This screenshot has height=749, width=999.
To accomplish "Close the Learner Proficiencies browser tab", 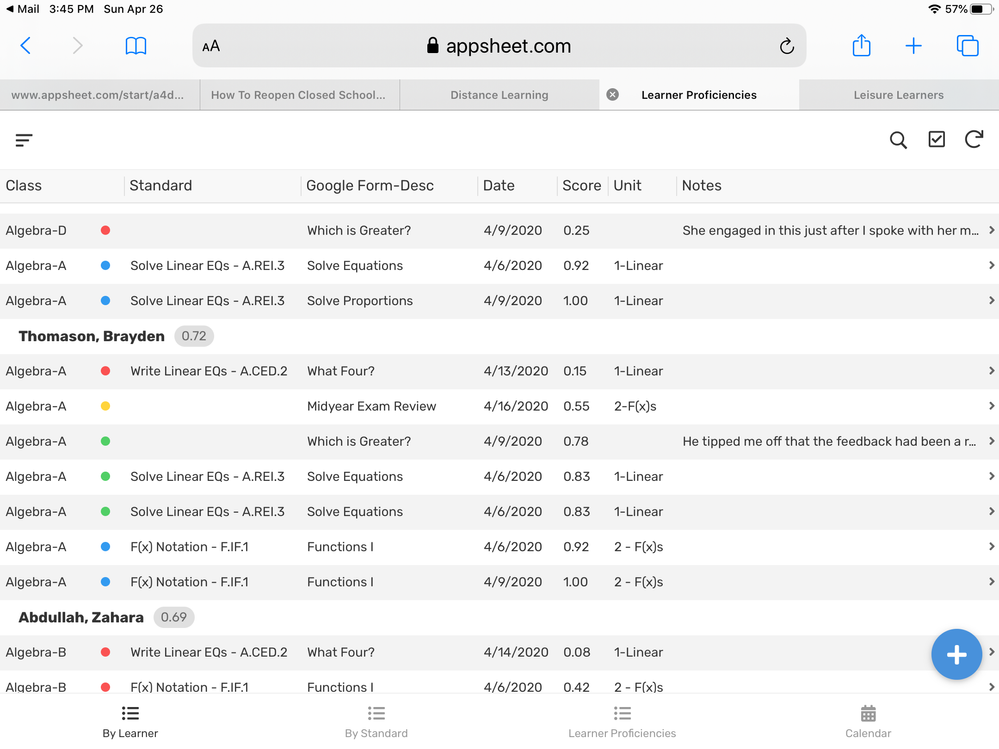I will click(x=612, y=95).
